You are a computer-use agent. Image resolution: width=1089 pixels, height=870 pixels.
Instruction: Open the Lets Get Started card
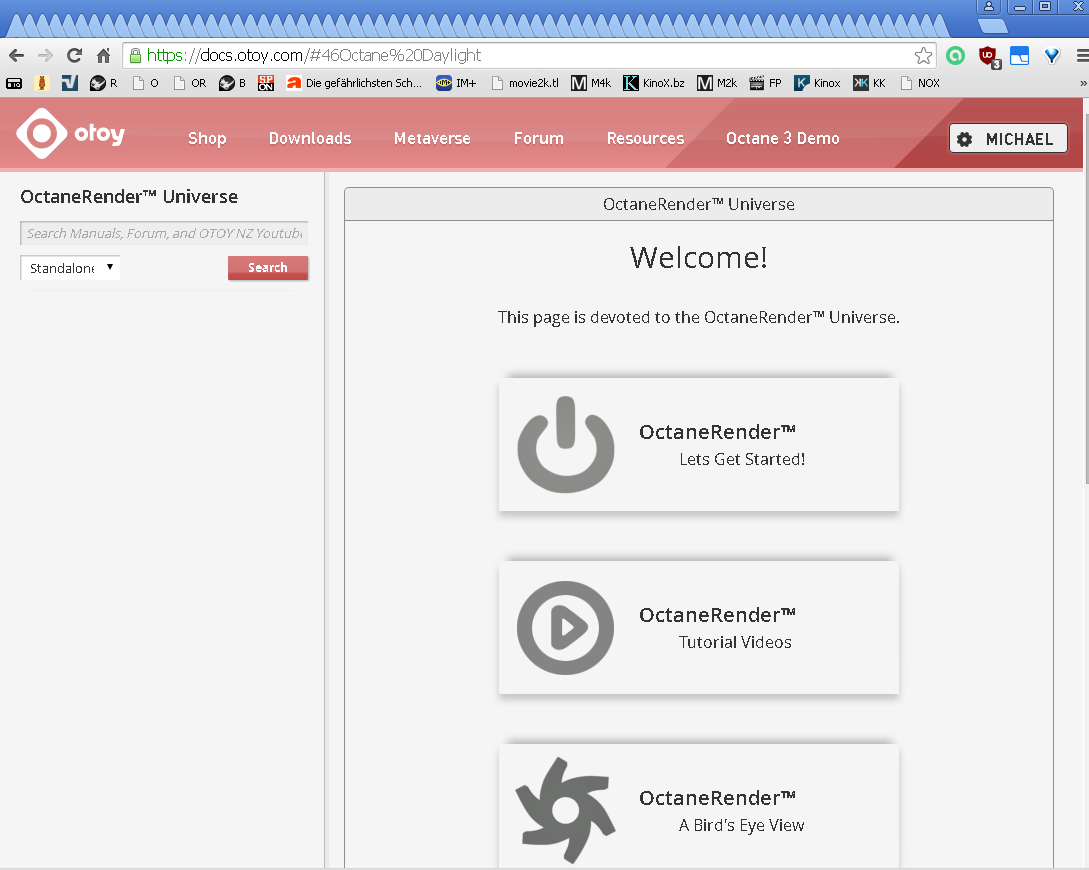point(699,444)
